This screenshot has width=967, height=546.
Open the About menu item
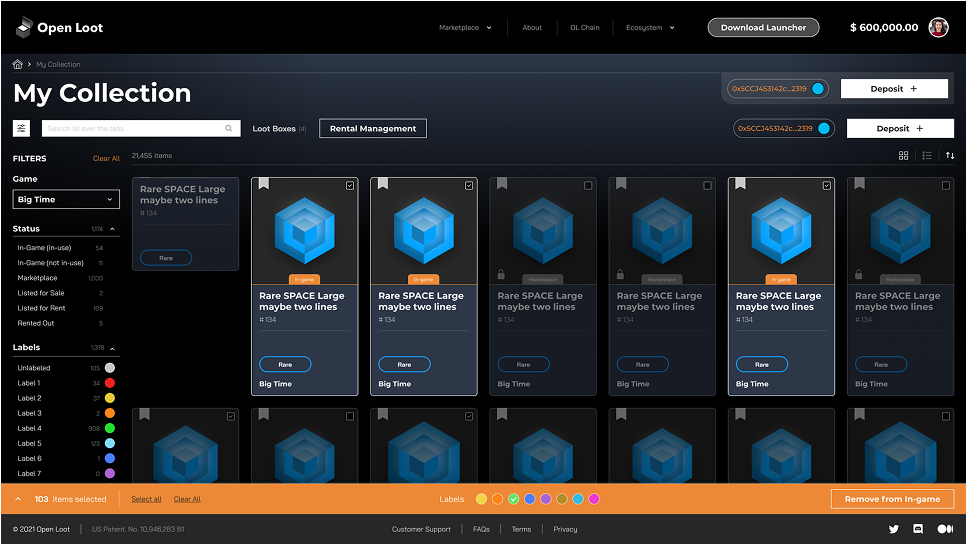tap(532, 28)
